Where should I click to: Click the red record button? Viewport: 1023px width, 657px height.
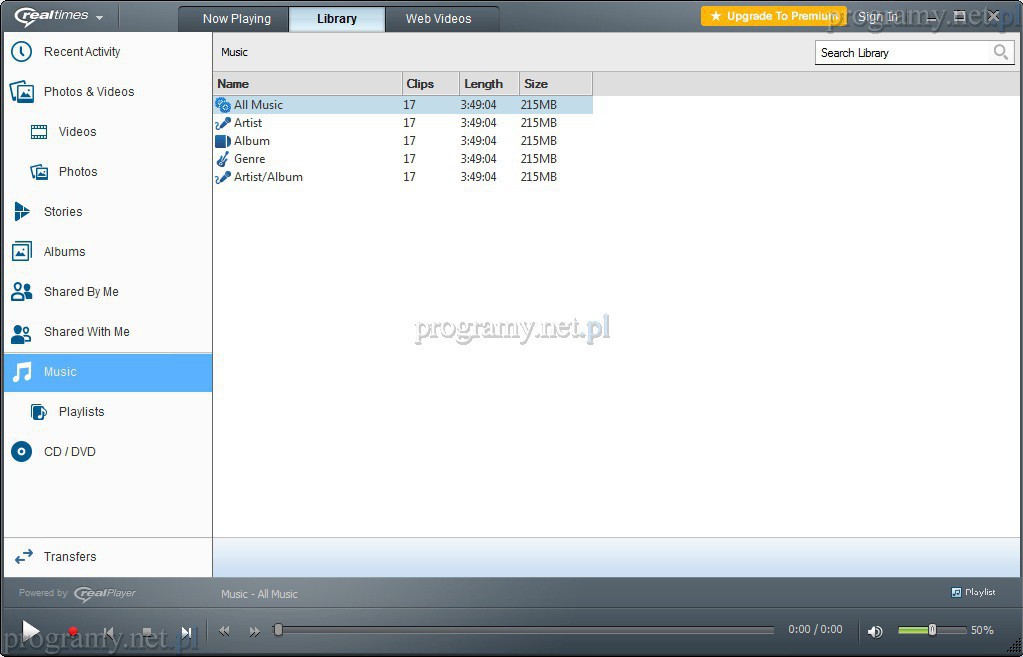pyautogui.click(x=72, y=632)
